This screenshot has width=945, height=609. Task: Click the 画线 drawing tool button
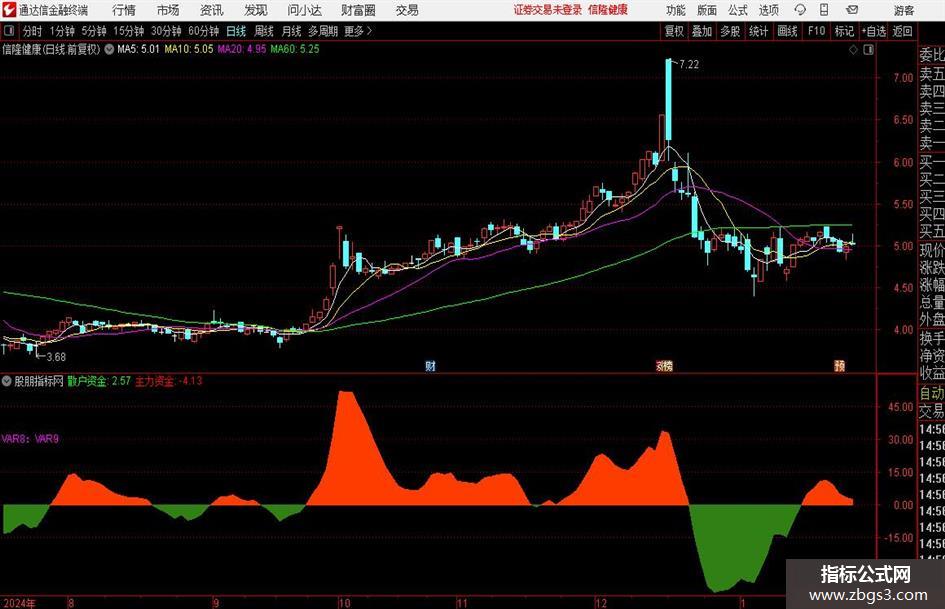pyautogui.click(x=787, y=31)
